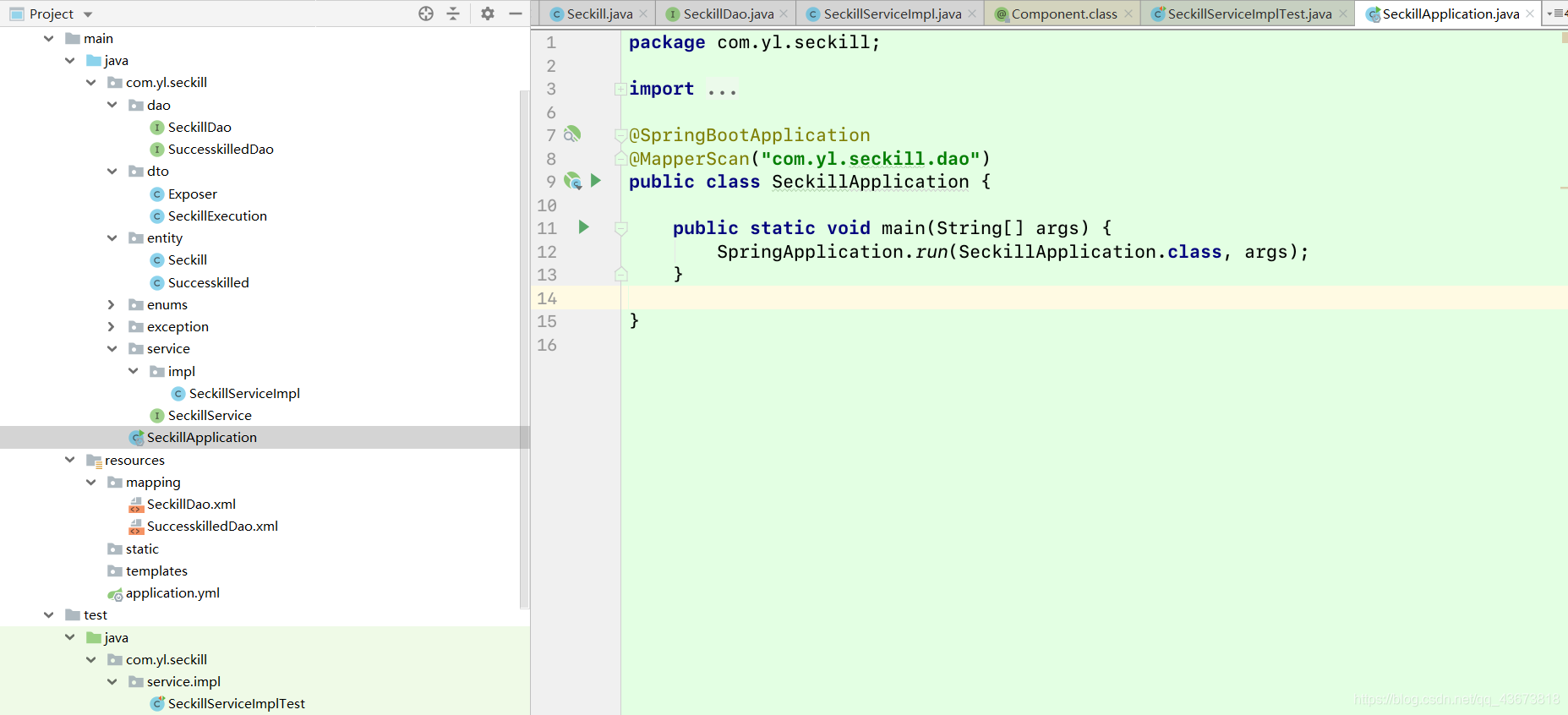1568x715 pixels.
Task: Close the Component.class tab
Action: pos(1128,14)
